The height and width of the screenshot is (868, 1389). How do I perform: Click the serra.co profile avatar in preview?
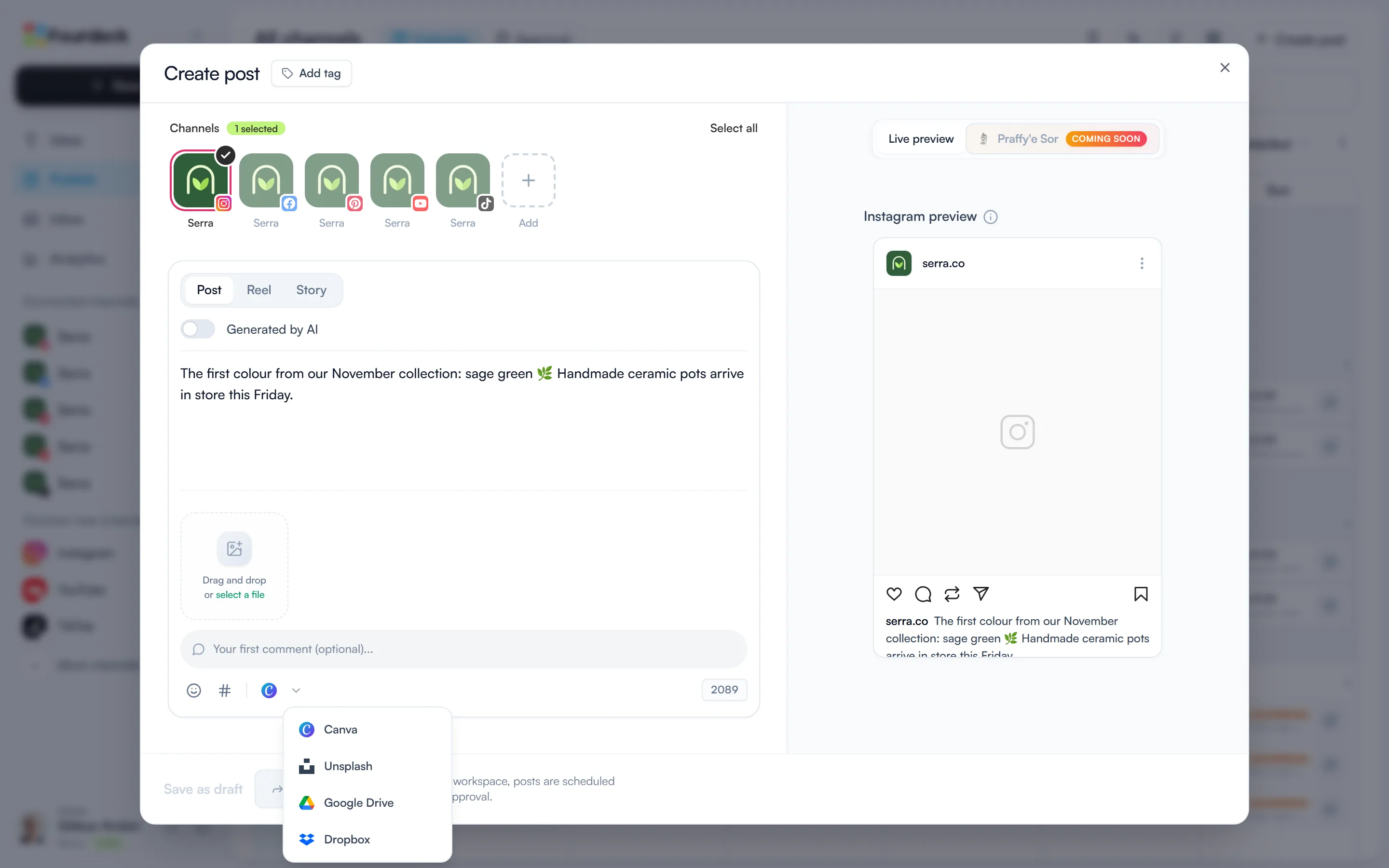[898, 263]
